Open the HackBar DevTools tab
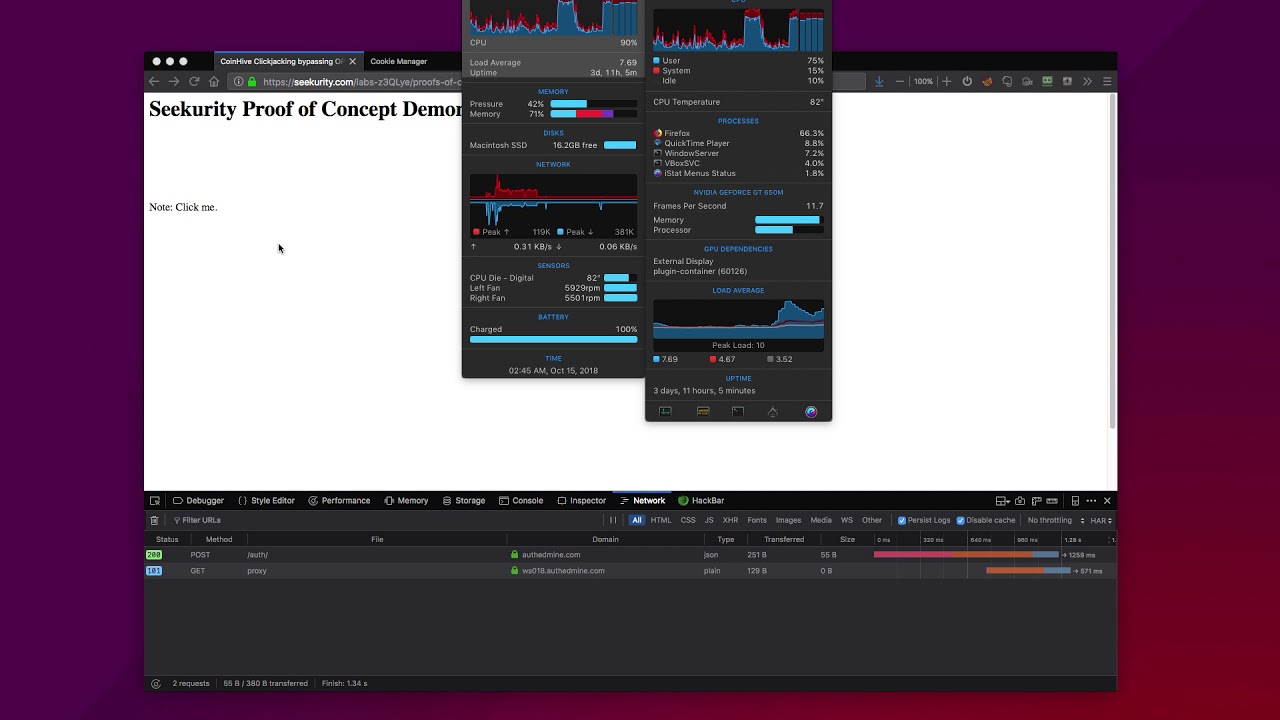The height and width of the screenshot is (720, 1280). 701,500
